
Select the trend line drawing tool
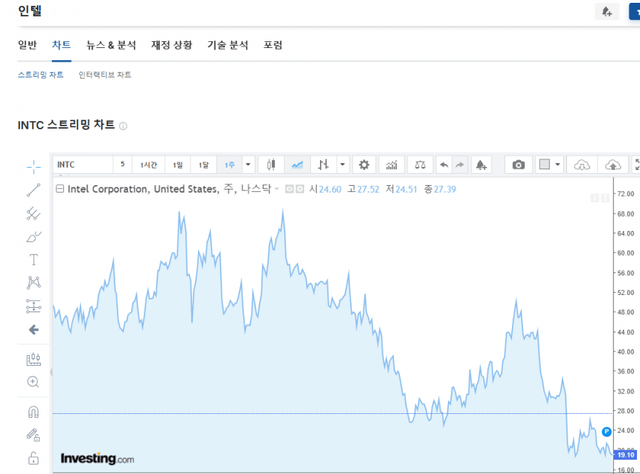point(33,189)
